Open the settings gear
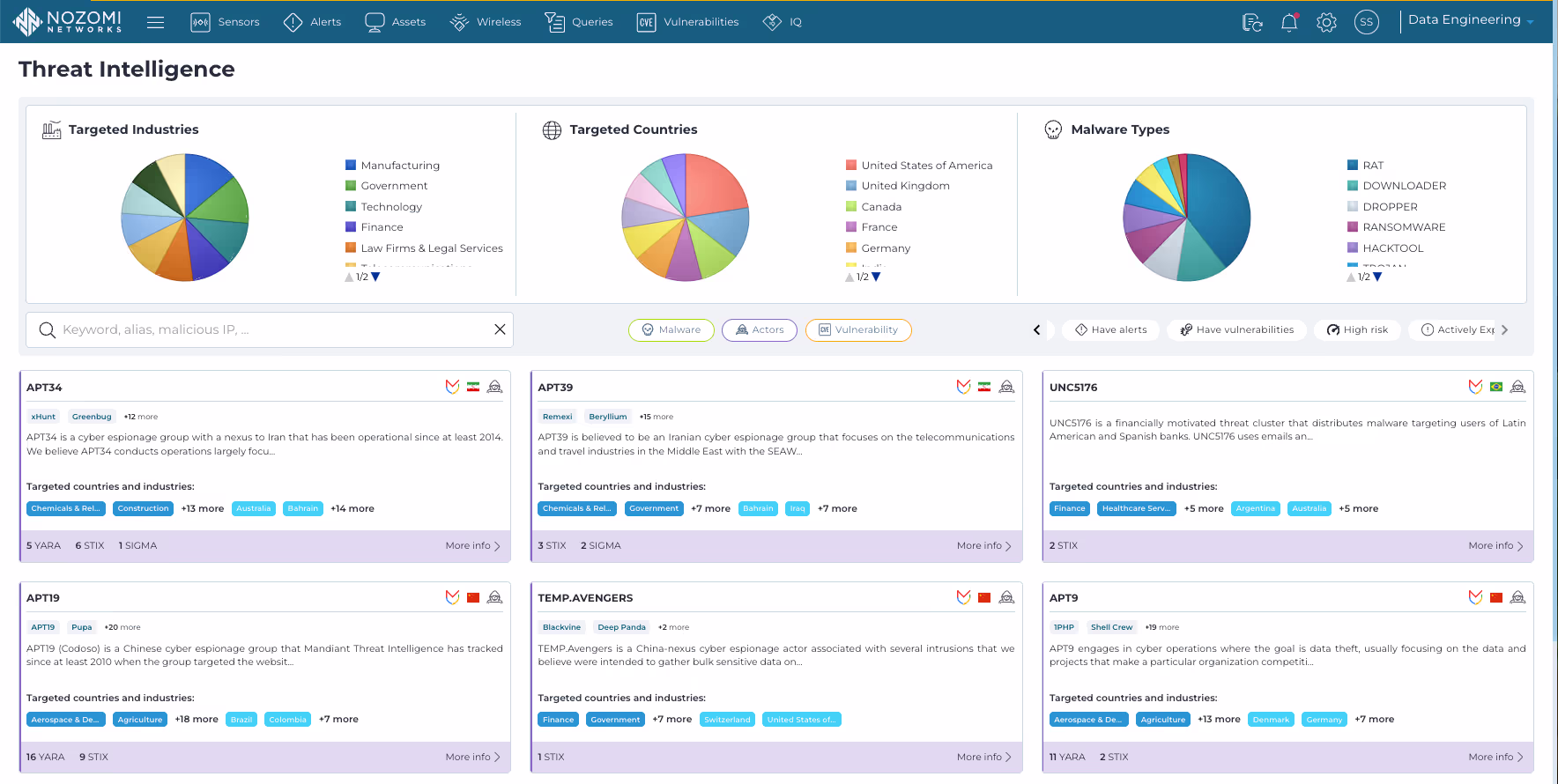 tap(1326, 22)
